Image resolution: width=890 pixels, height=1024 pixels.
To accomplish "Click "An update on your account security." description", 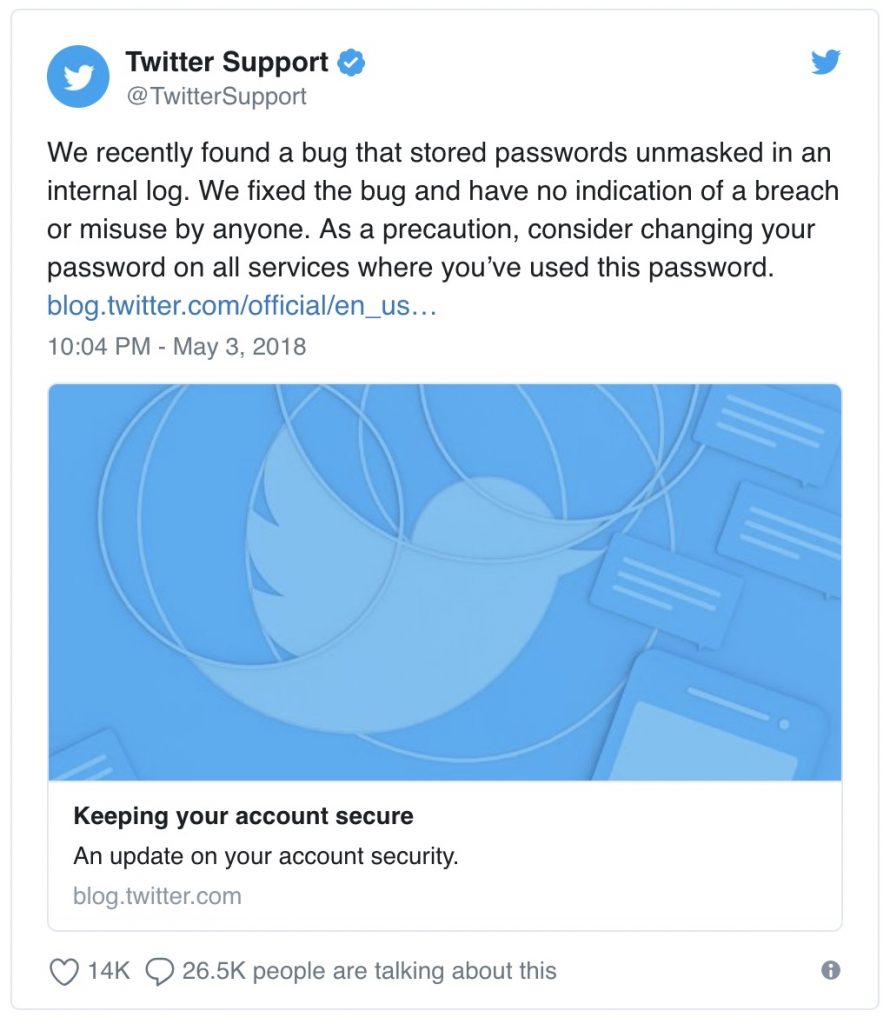I will (x=265, y=857).
